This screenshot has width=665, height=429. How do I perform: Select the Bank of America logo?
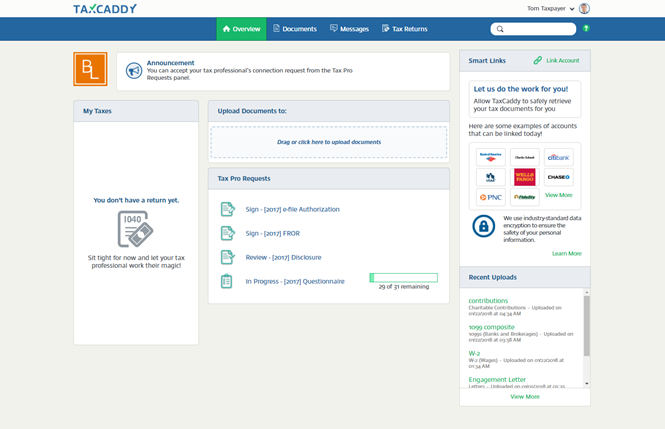pyautogui.click(x=491, y=157)
